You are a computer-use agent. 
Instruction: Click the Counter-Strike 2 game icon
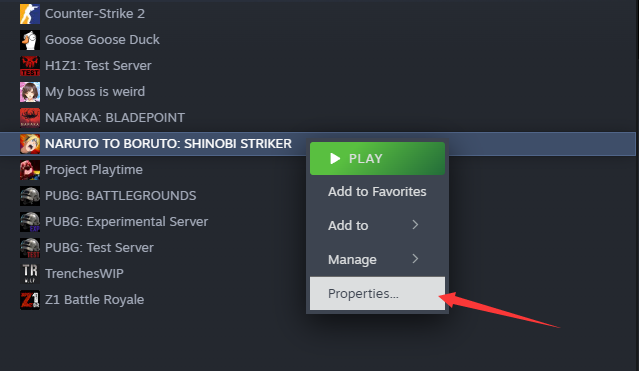click(30, 14)
